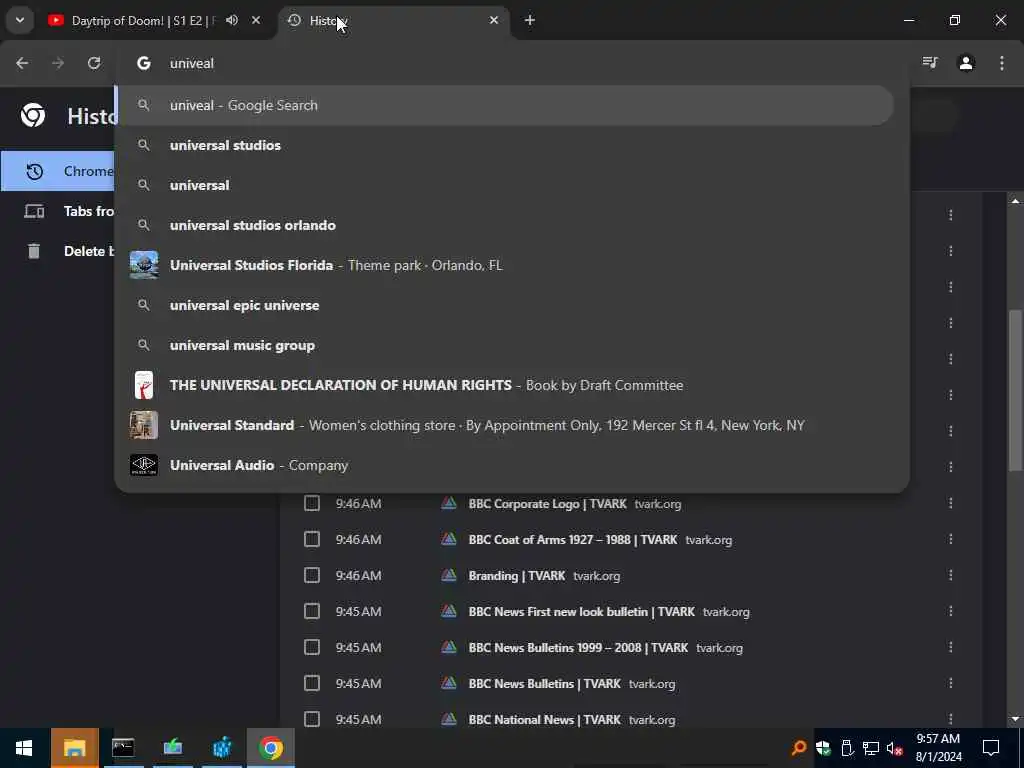The height and width of the screenshot is (768, 1024).
Task: Open the Chrome three-dot menu
Action: [x=1002, y=63]
